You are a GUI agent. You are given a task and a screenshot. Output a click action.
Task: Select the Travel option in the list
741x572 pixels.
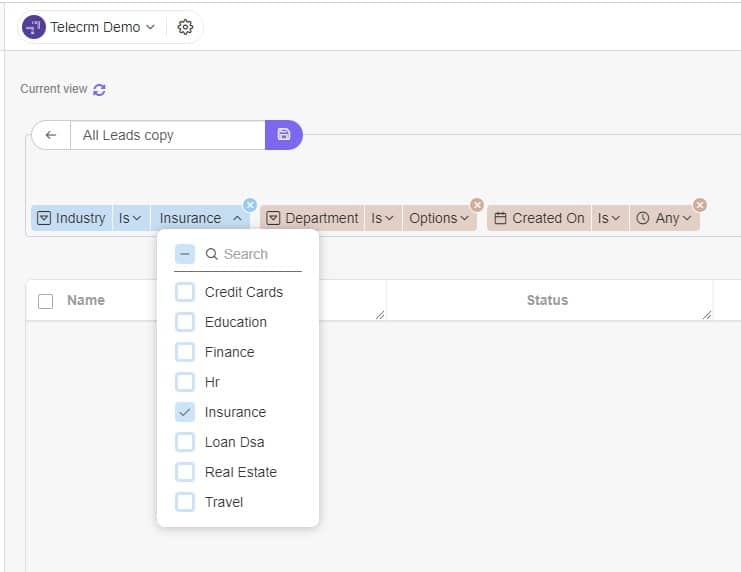[224, 502]
